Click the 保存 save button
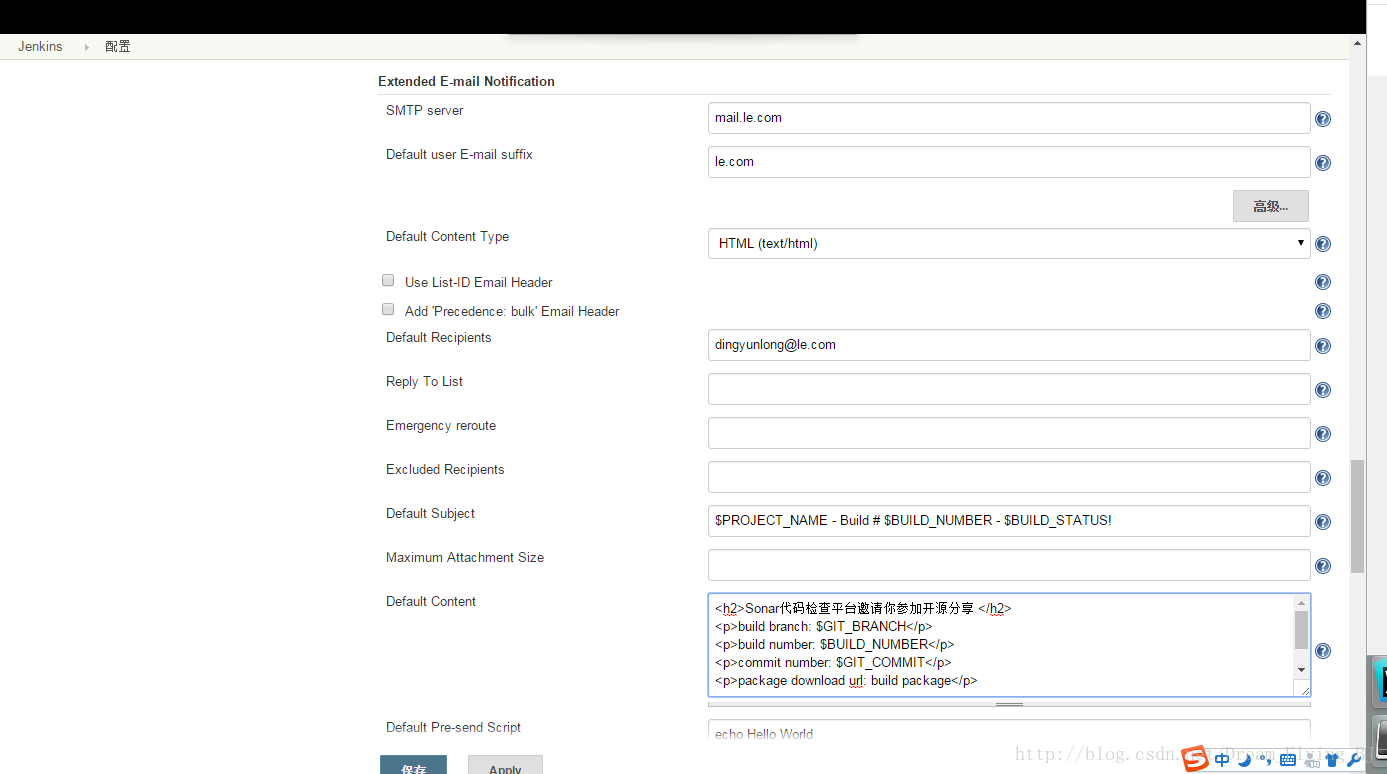 point(413,766)
